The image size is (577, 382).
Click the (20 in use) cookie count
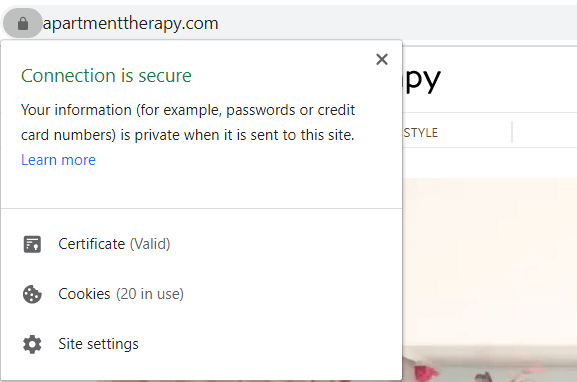pos(150,294)
